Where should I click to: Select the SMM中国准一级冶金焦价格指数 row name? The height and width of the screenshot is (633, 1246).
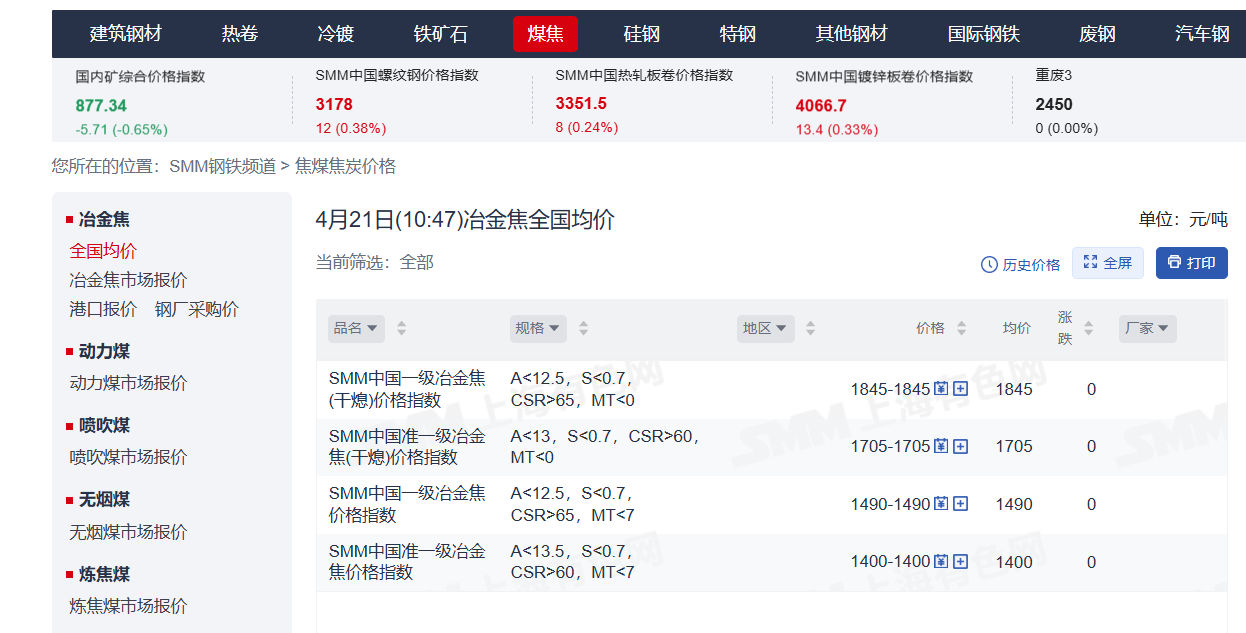(407, 562)
